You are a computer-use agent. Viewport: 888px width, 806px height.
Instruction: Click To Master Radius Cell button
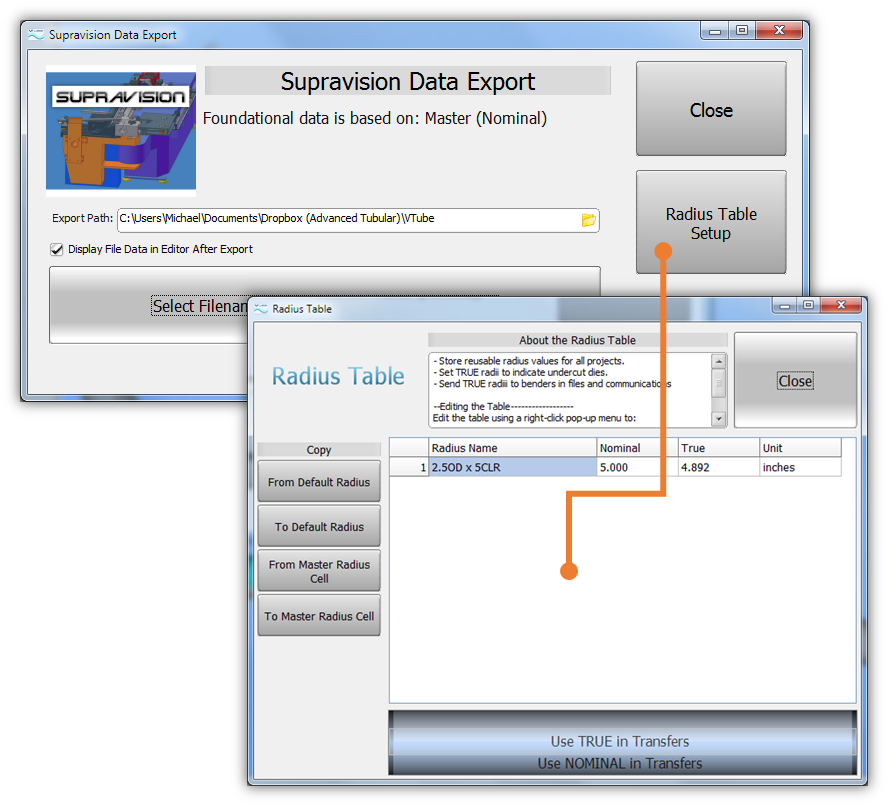coord(319,616)
